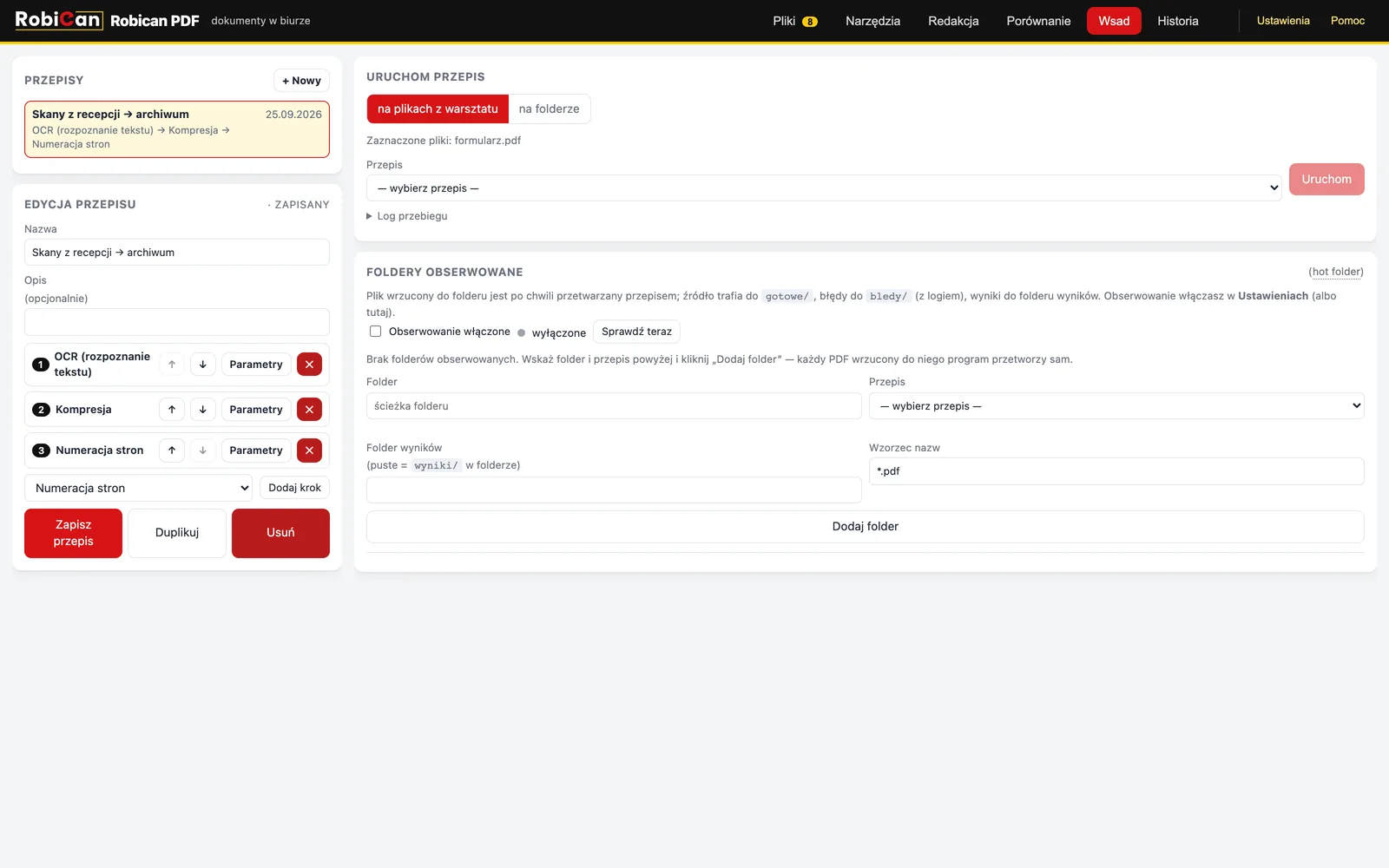Switch to na folderze mode
1389x868 pixels.
pyautogui.click(x=549, y=108)
